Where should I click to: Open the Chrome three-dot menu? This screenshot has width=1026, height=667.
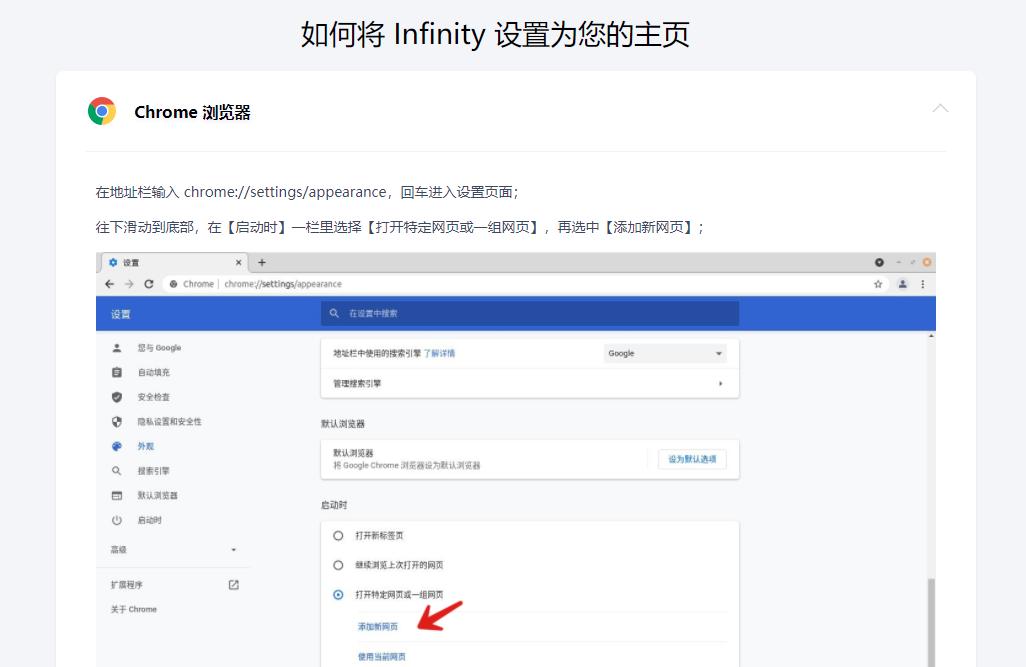921,284
